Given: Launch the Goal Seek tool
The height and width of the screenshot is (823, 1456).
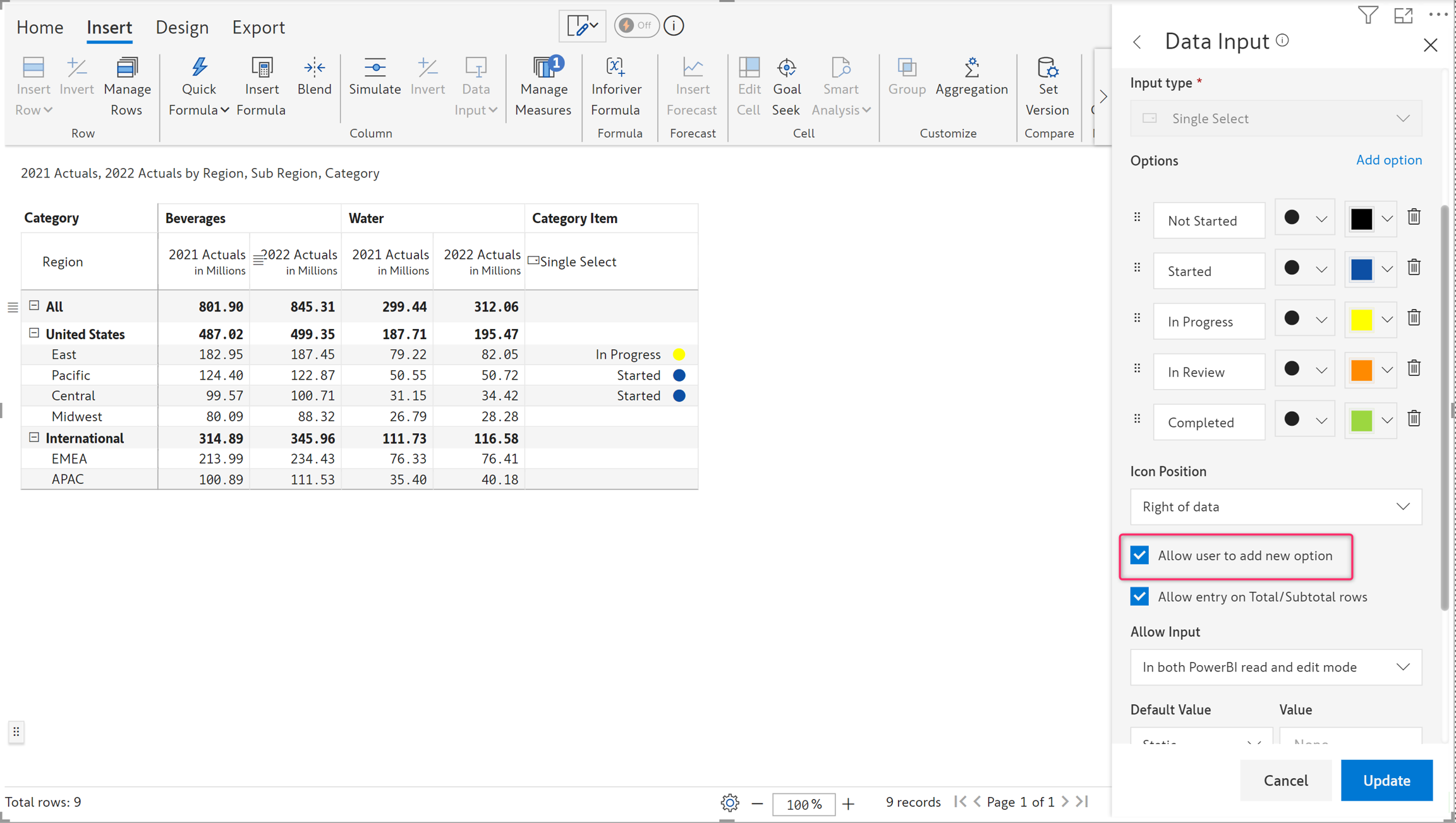Looking at the screenshot, I should point(786,68).
